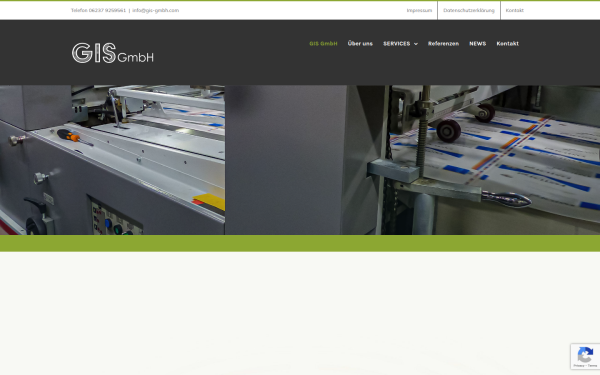
Task: Open the reCAPTCHA Privacy link
Action: (579, 366)
